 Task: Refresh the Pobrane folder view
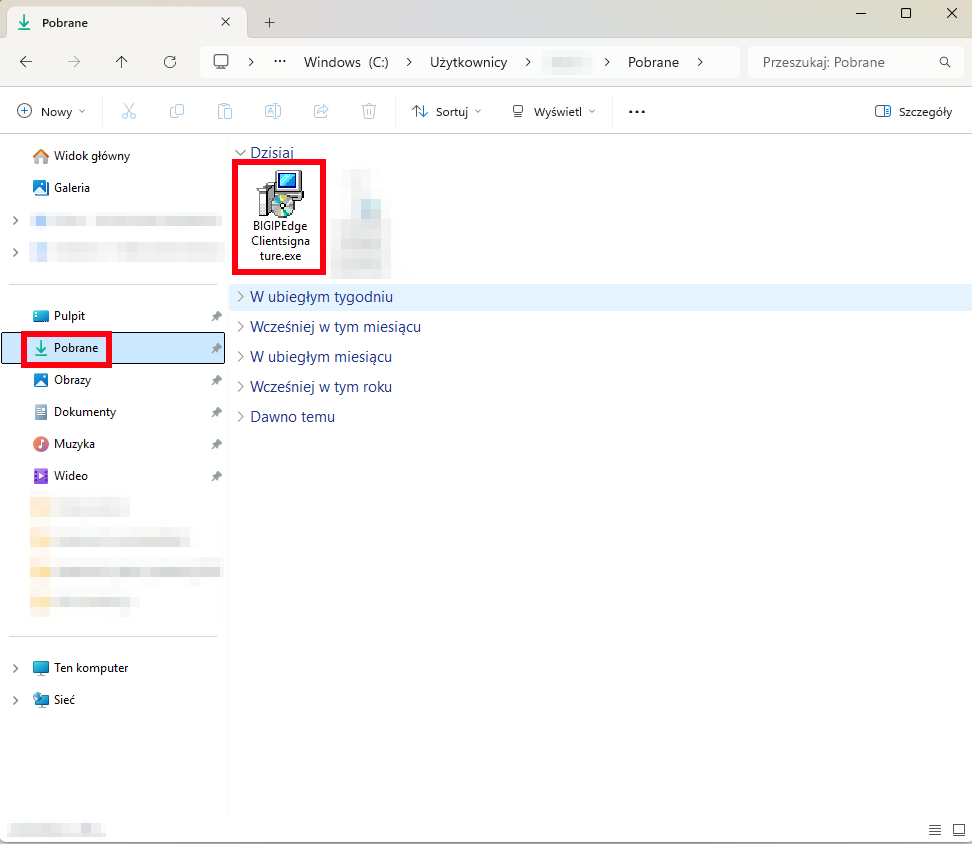click(170, 62)
